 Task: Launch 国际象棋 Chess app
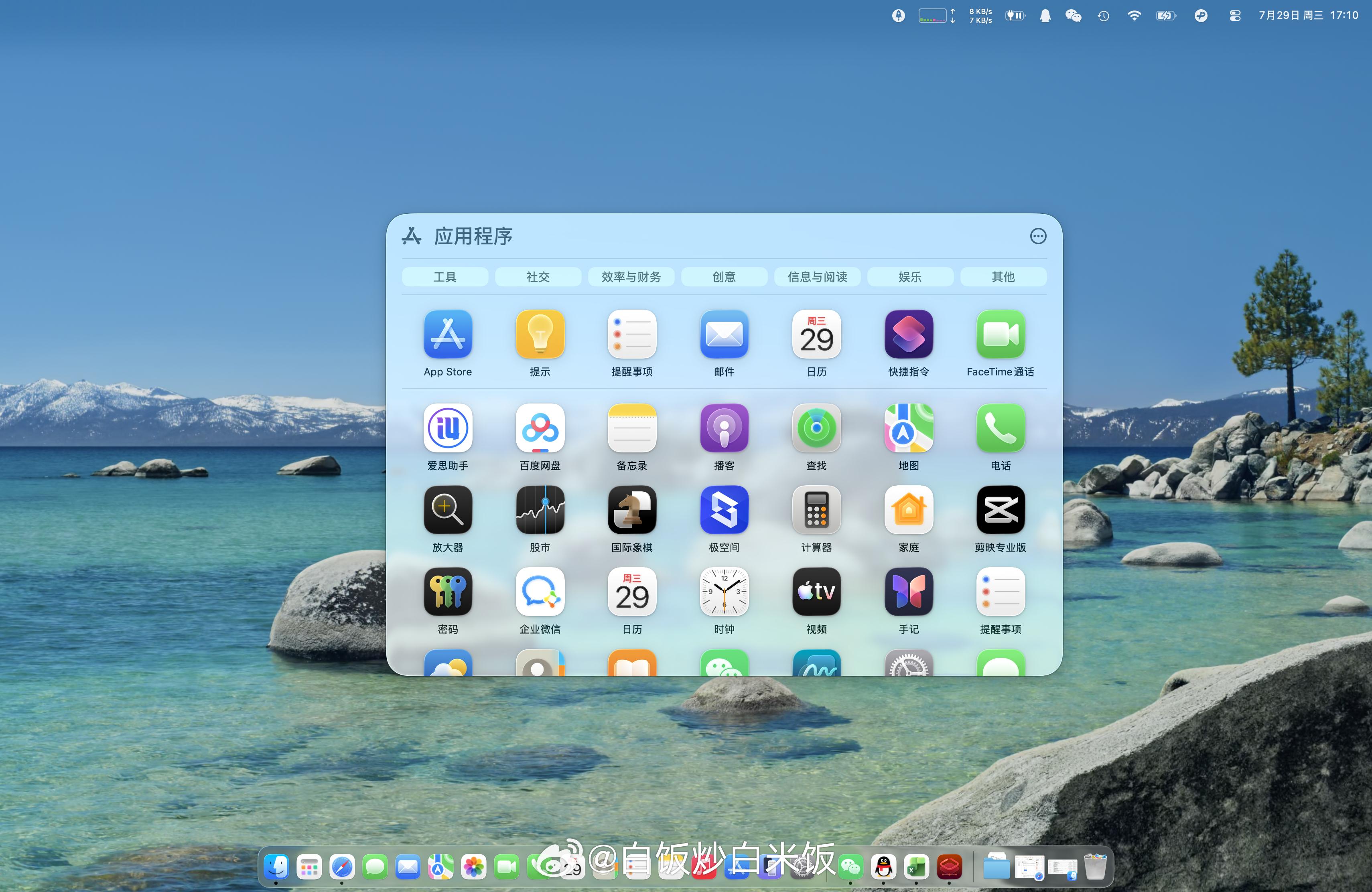point(632,510)
